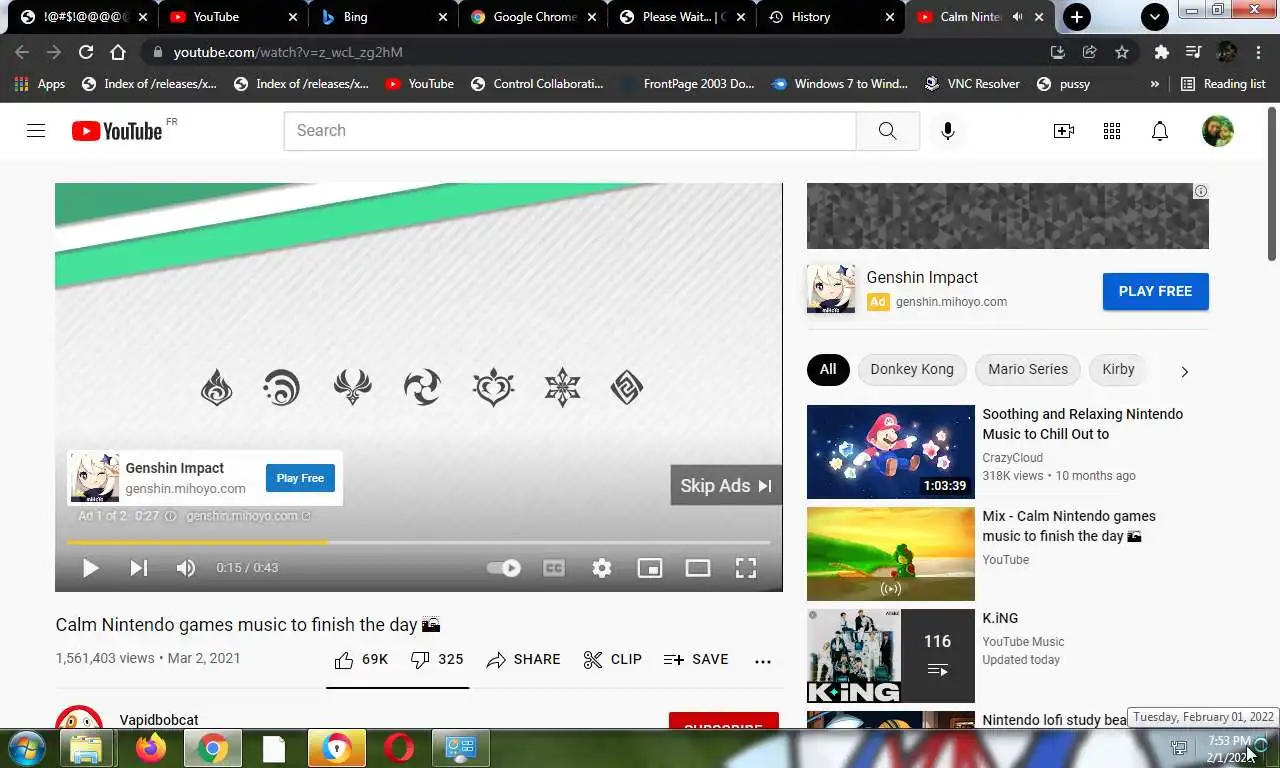Open the Chrome tab search dropdown

1155,17
